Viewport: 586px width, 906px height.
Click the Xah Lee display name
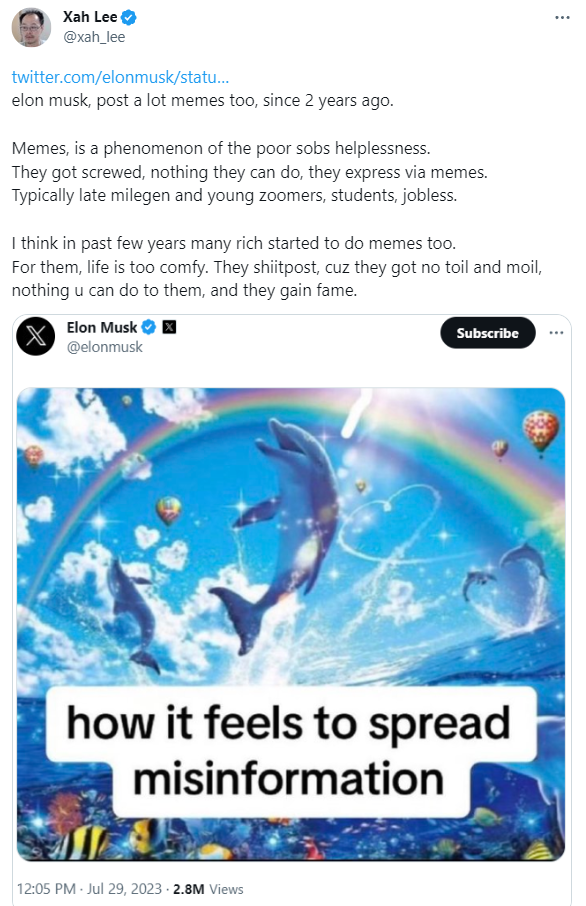pos(90,17)
